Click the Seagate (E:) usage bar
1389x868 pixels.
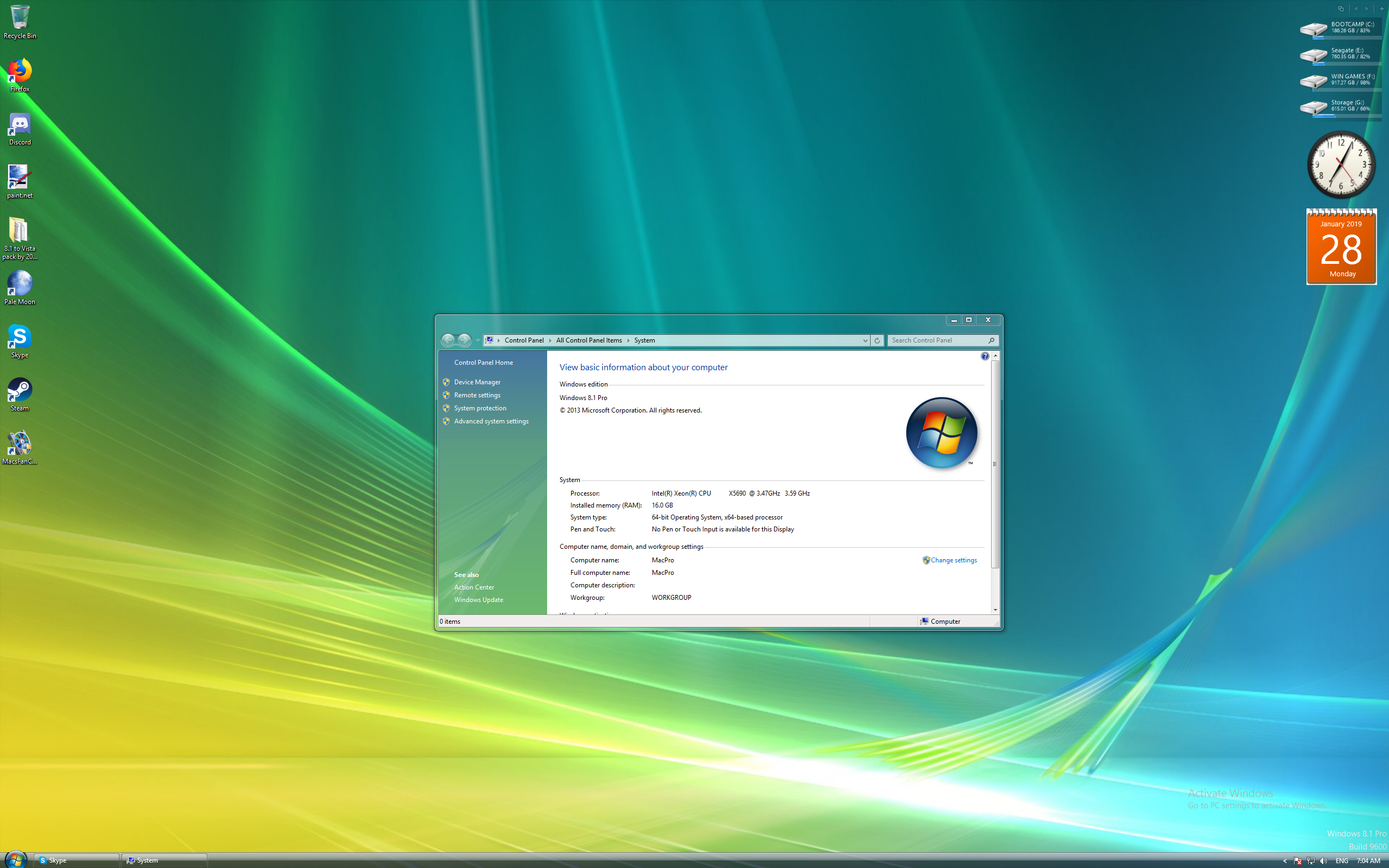(x=1347, y=64)
